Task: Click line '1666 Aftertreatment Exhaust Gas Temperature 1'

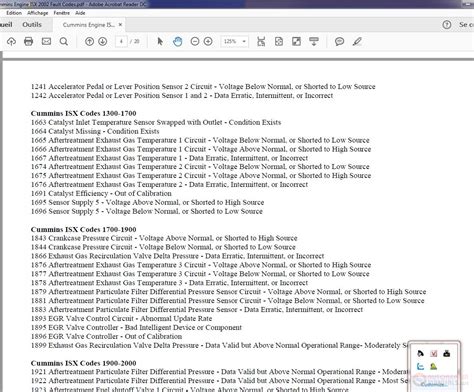Action: point(201,149)
